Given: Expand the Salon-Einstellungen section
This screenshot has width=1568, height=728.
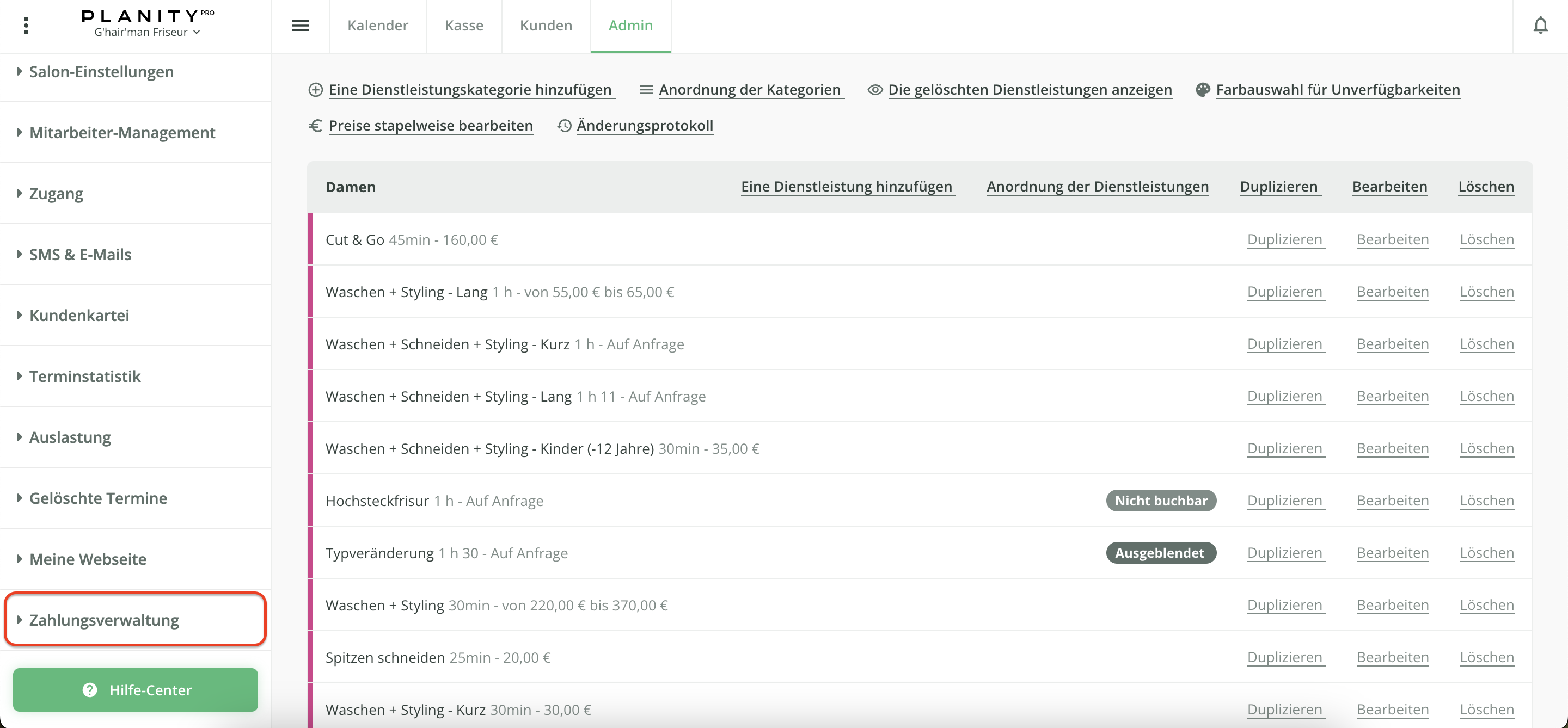Looking at the screenshot, I should (101, 72).
